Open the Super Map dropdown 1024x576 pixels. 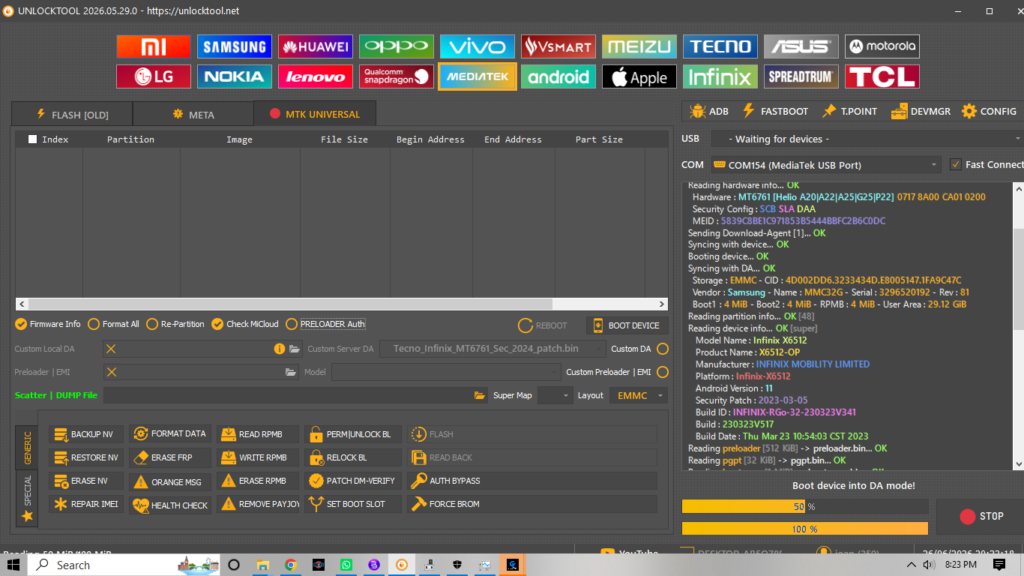pos(554,396)
